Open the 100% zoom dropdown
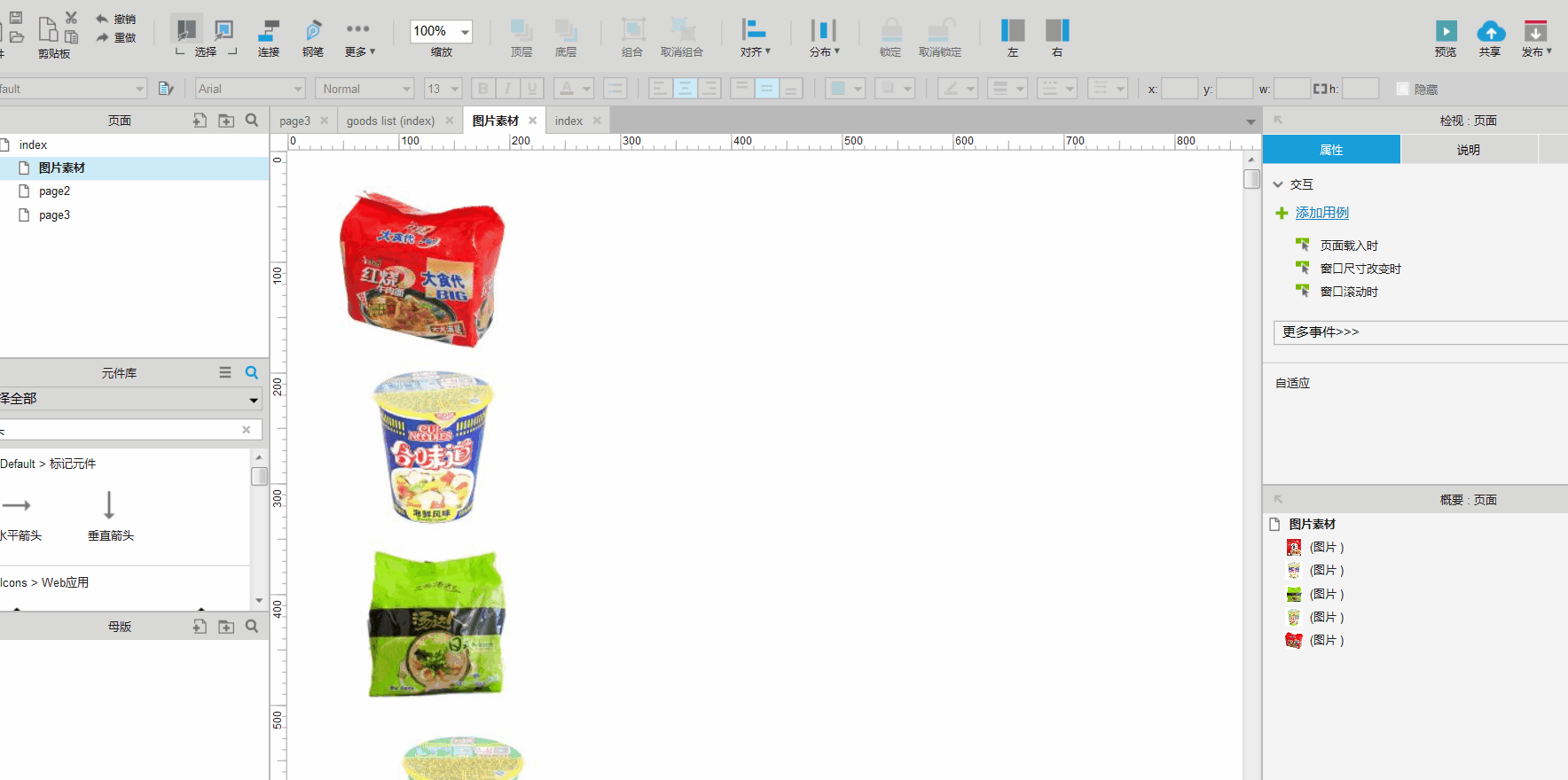 tap(465, 32)
